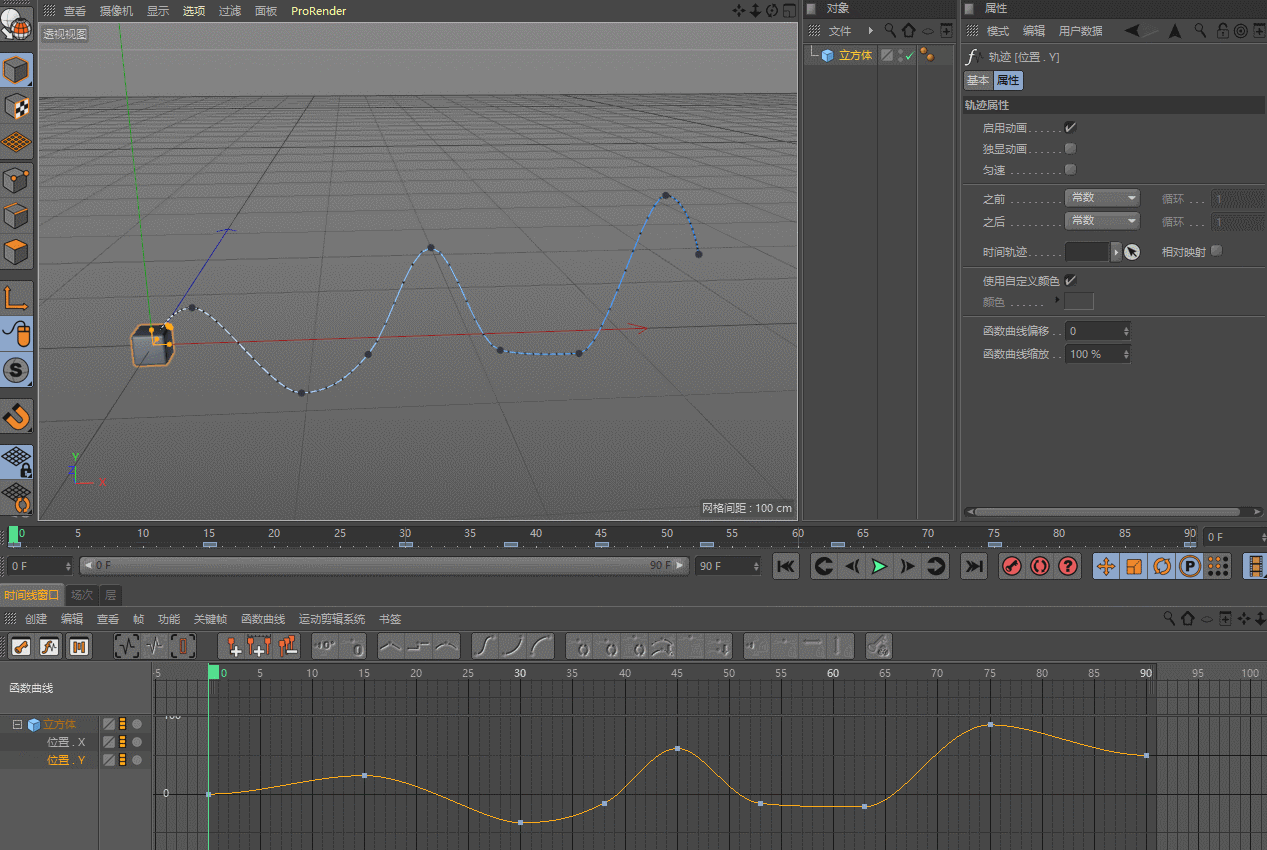The height and width of the screenshot is (850, 1267).
Task: Open 之后 dropdown set to 常数
Action: pyautogui.click(x=1102, y=220)
